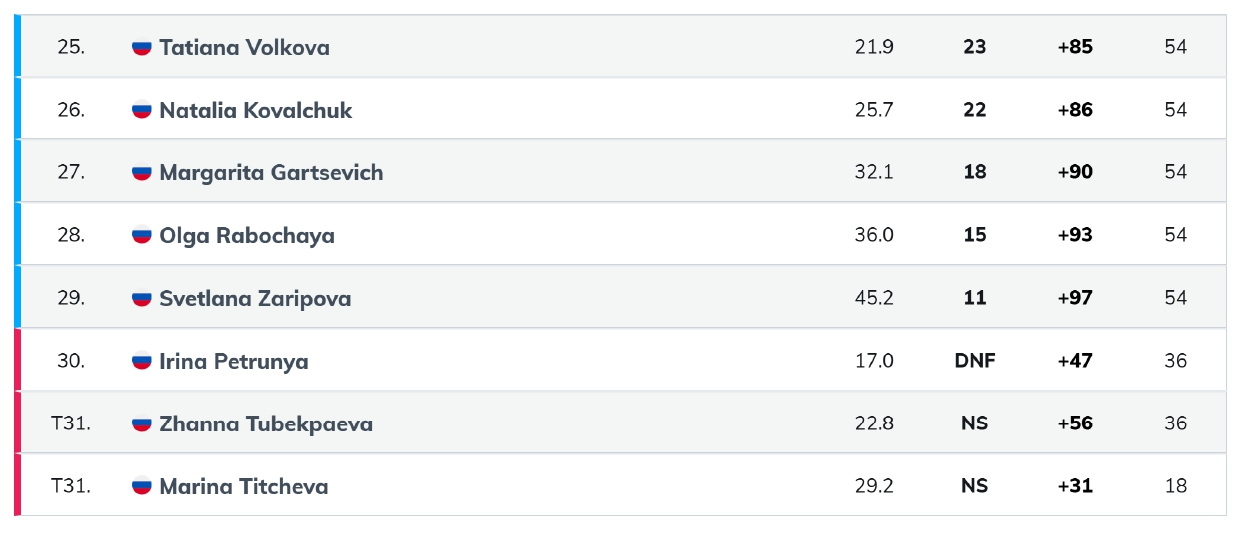Image resolution: width=1241 pixels, height=553 pixels.
Task: Open Svetlana Zaripova's player profile
Action: click(x=255, y=298)
